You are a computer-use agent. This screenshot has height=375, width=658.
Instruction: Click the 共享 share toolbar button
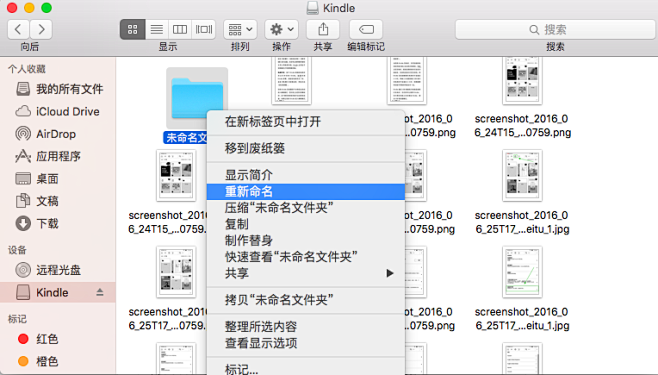coord(323,29)
